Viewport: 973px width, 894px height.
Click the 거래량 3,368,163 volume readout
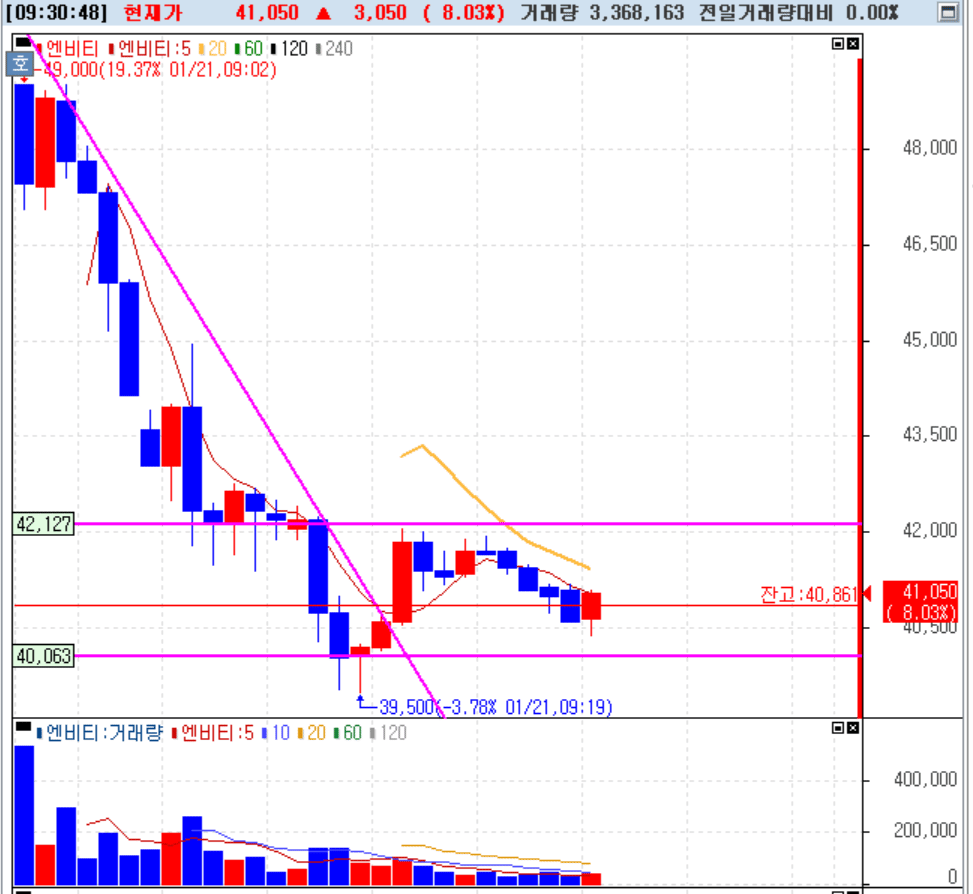pyautogui.click(x=602, y=12)
